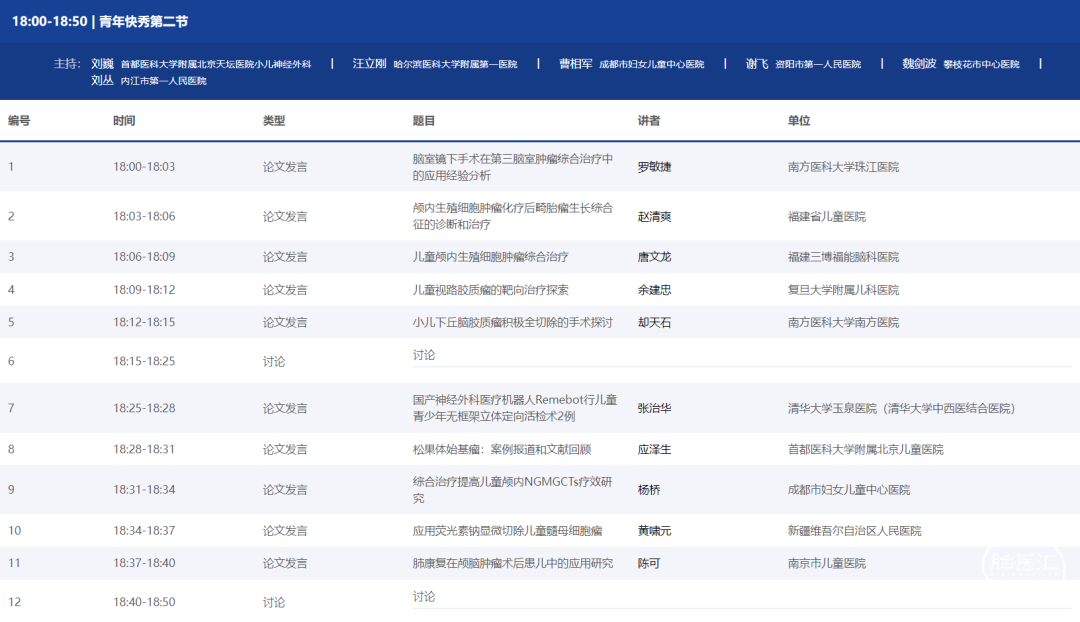Click host 曹相军 in the moderator list
The height and width of the screenshot is (622, 1080).
click(575, 64)
